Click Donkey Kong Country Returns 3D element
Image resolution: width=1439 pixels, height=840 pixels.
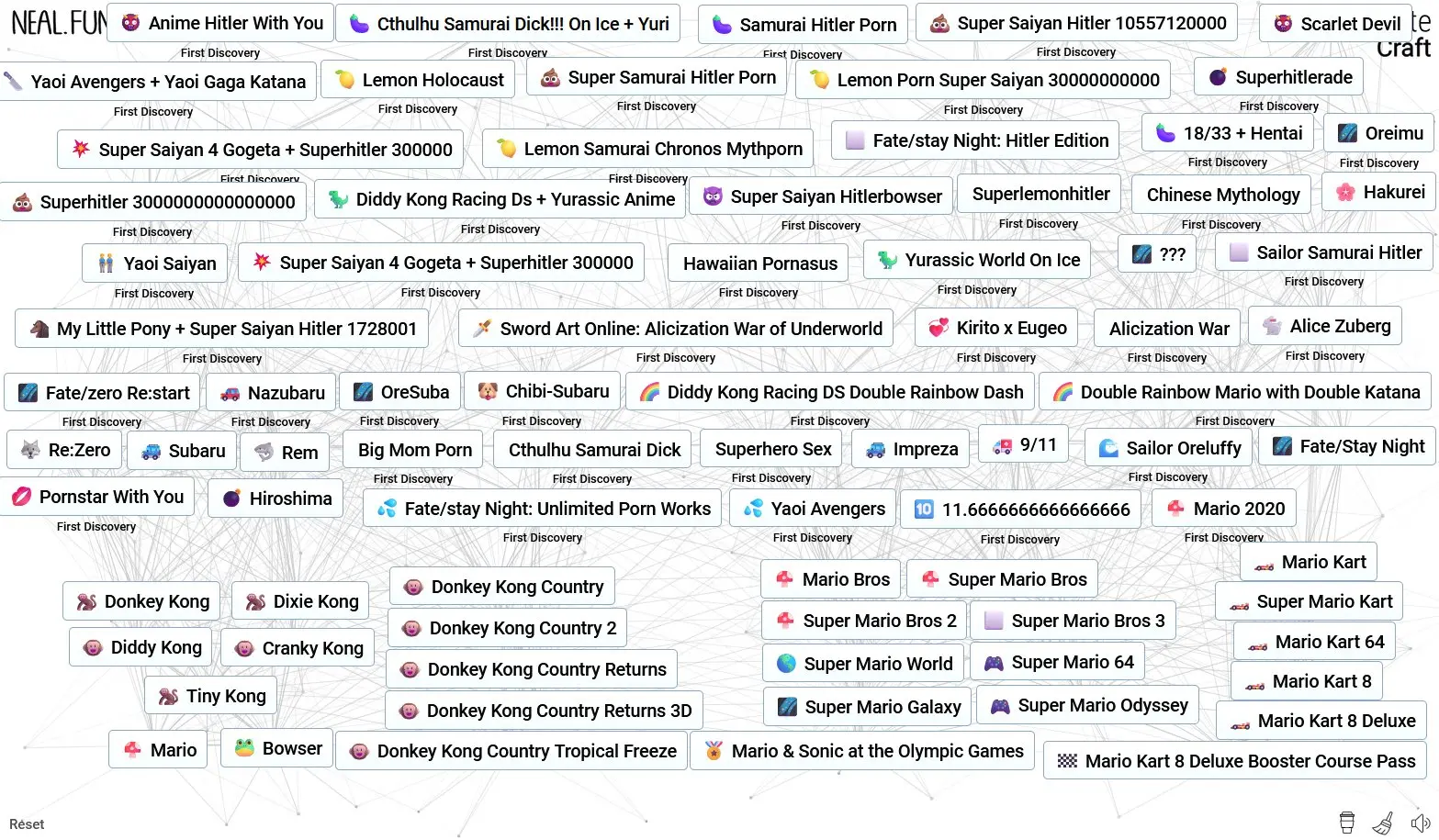545,711
